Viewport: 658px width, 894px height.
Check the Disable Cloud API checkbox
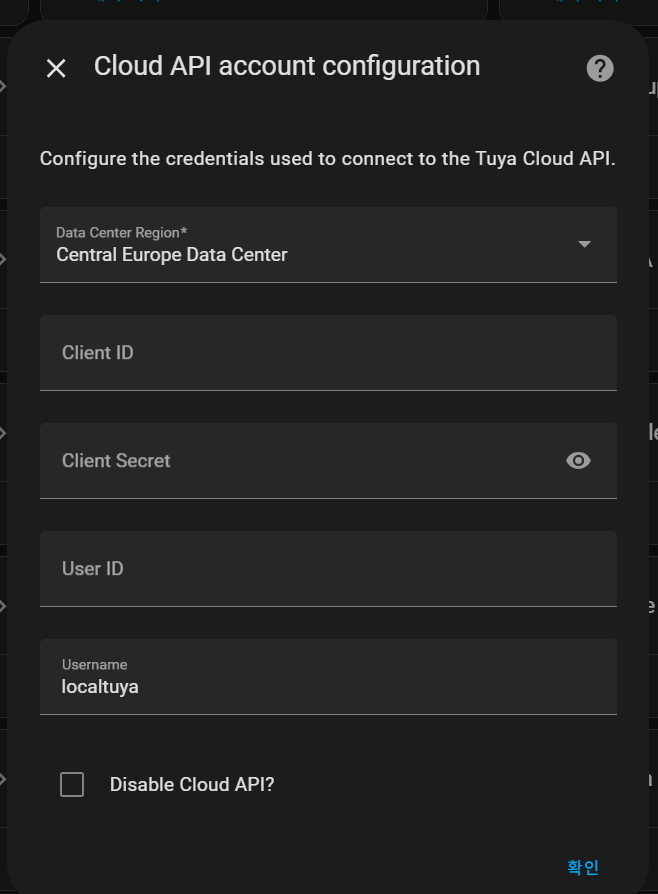click(x=72, y=785)
